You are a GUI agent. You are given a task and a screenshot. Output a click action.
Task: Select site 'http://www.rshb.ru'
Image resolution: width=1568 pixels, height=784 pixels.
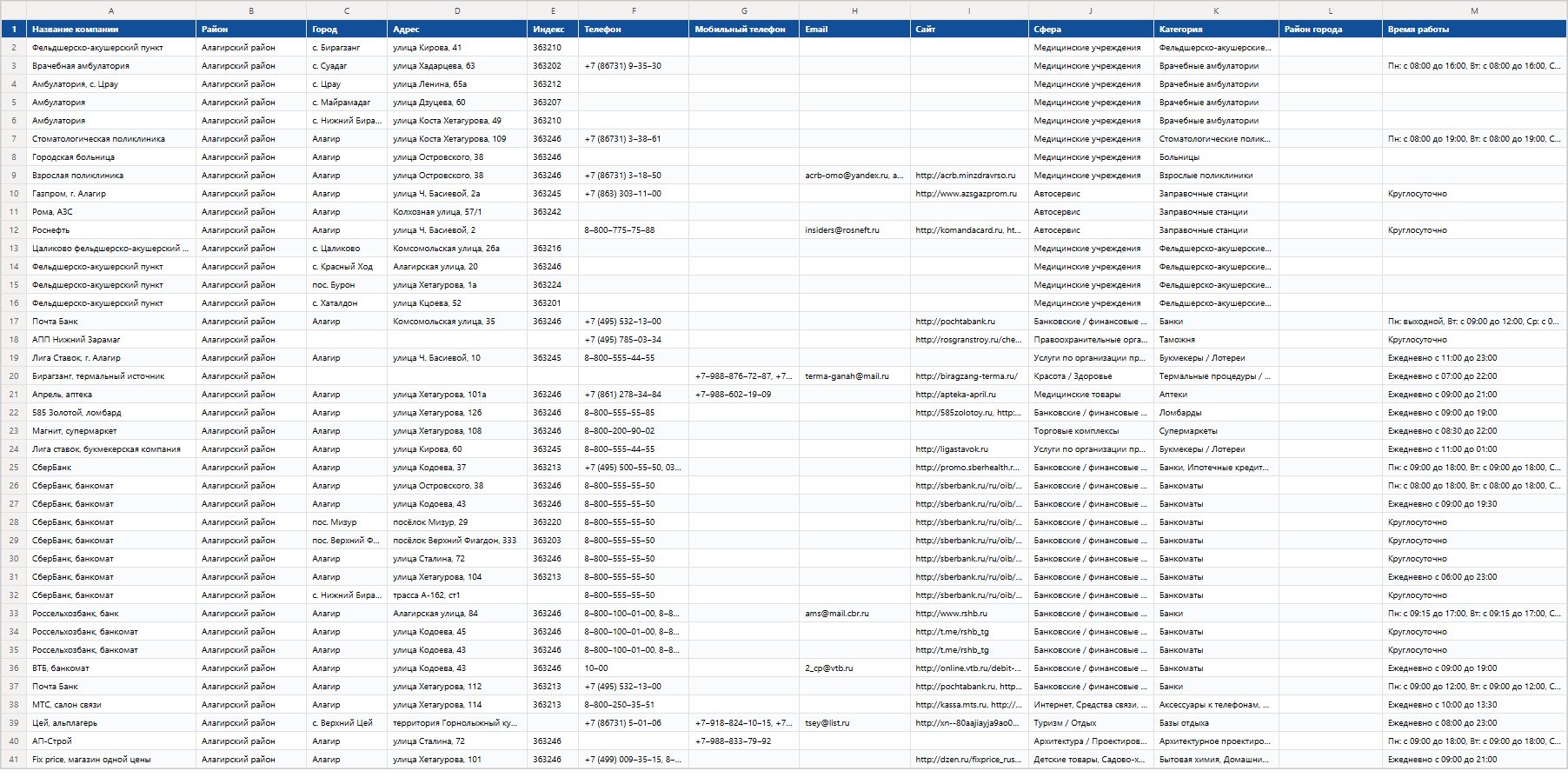click(969, 614)
